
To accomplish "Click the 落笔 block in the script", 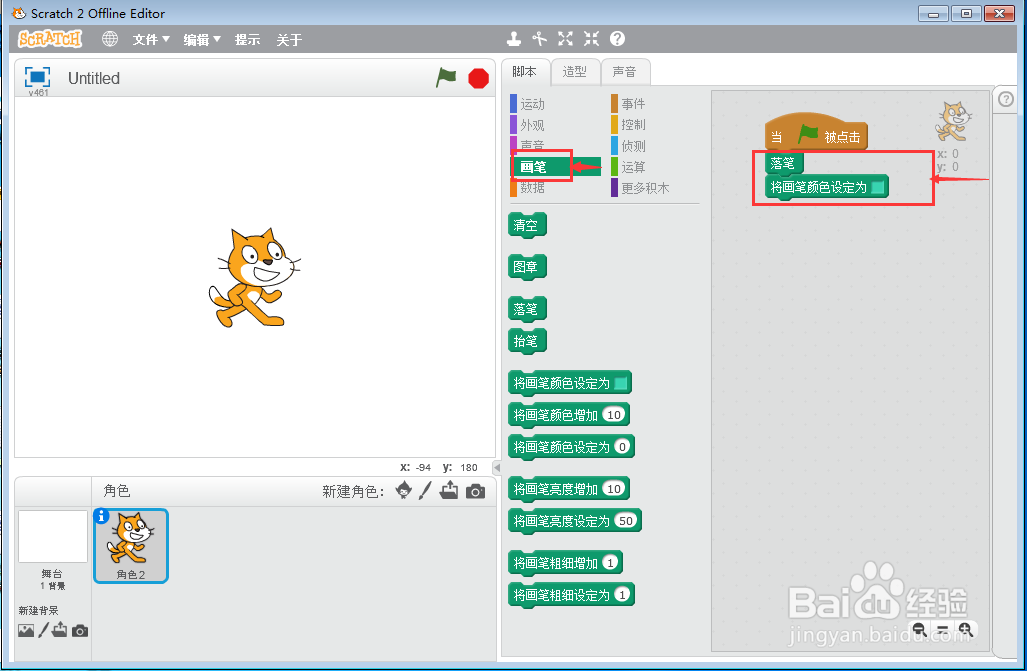I will point(783,163).
